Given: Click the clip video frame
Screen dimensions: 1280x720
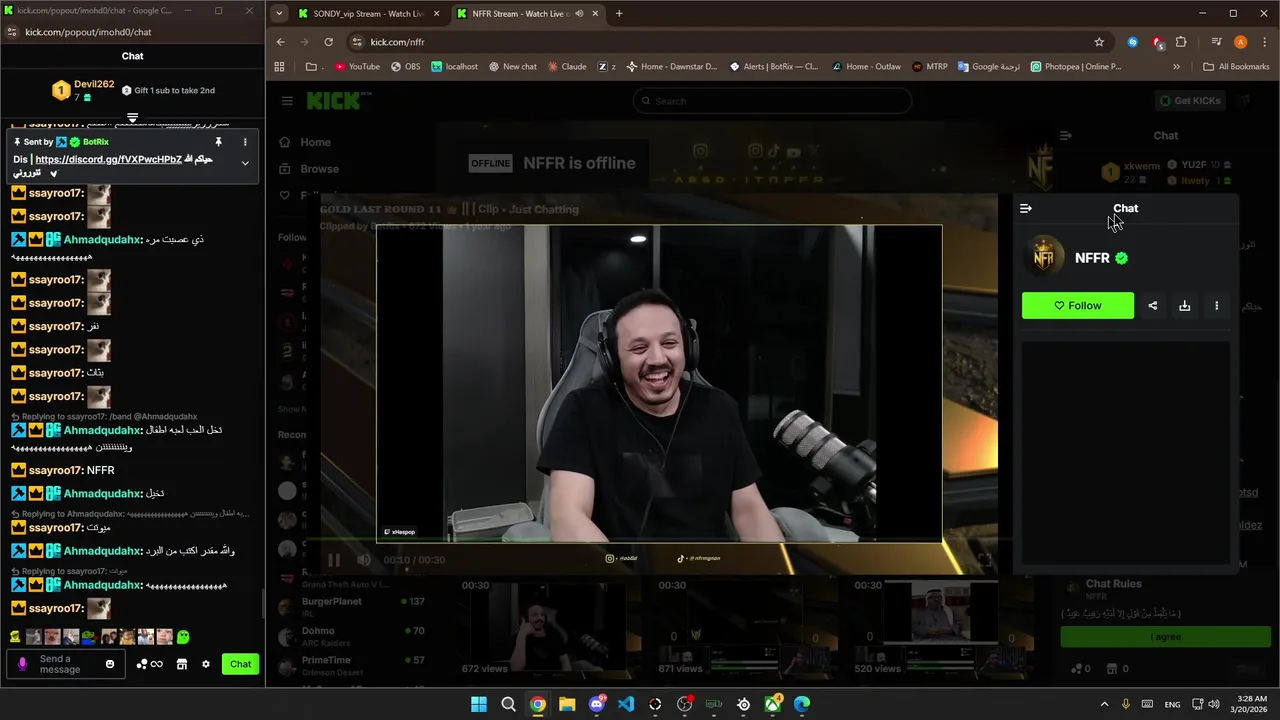Looking at the screenshot, I should (659, 383).
